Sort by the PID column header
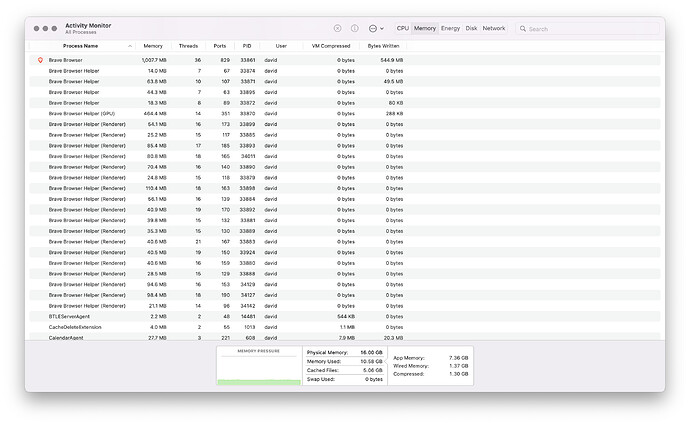This screenshot has height=424, width=690. click(x=247, y=46)
